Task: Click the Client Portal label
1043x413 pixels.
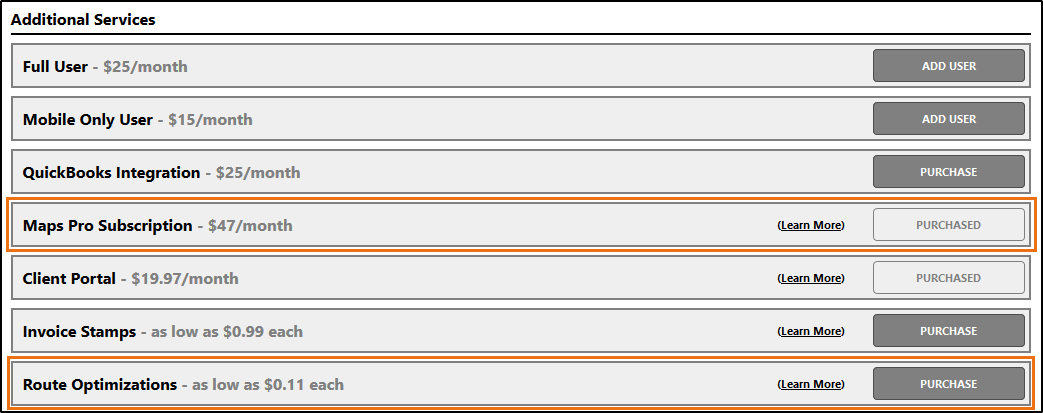Action: tap(69, 279)
